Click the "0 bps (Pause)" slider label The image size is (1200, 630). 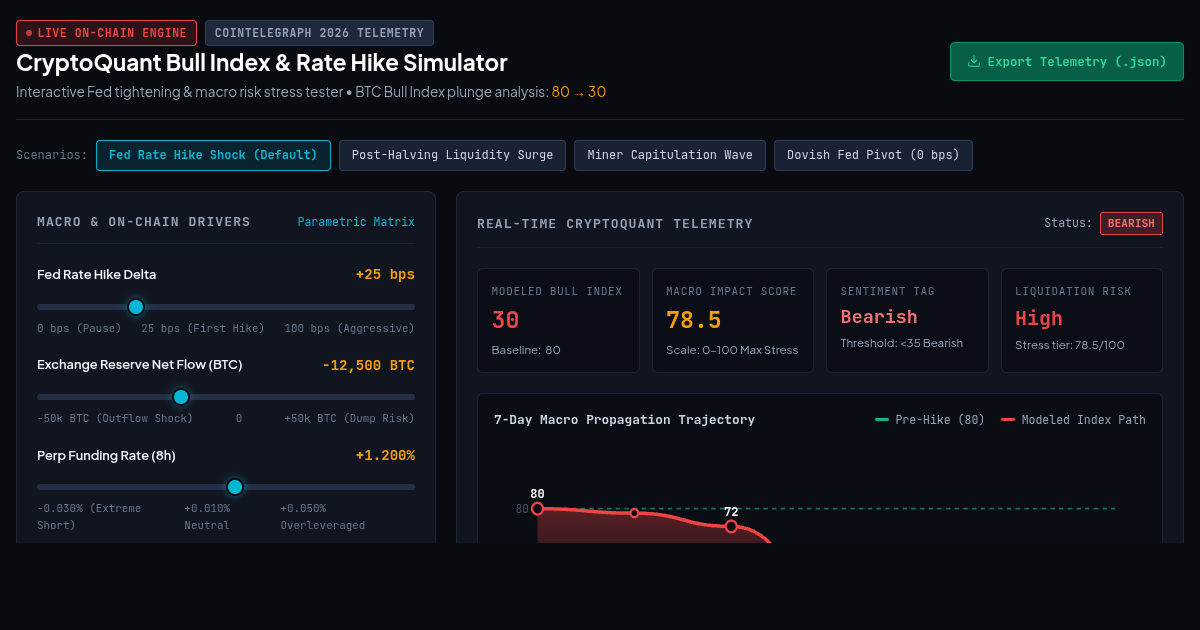tap(79, 329)
